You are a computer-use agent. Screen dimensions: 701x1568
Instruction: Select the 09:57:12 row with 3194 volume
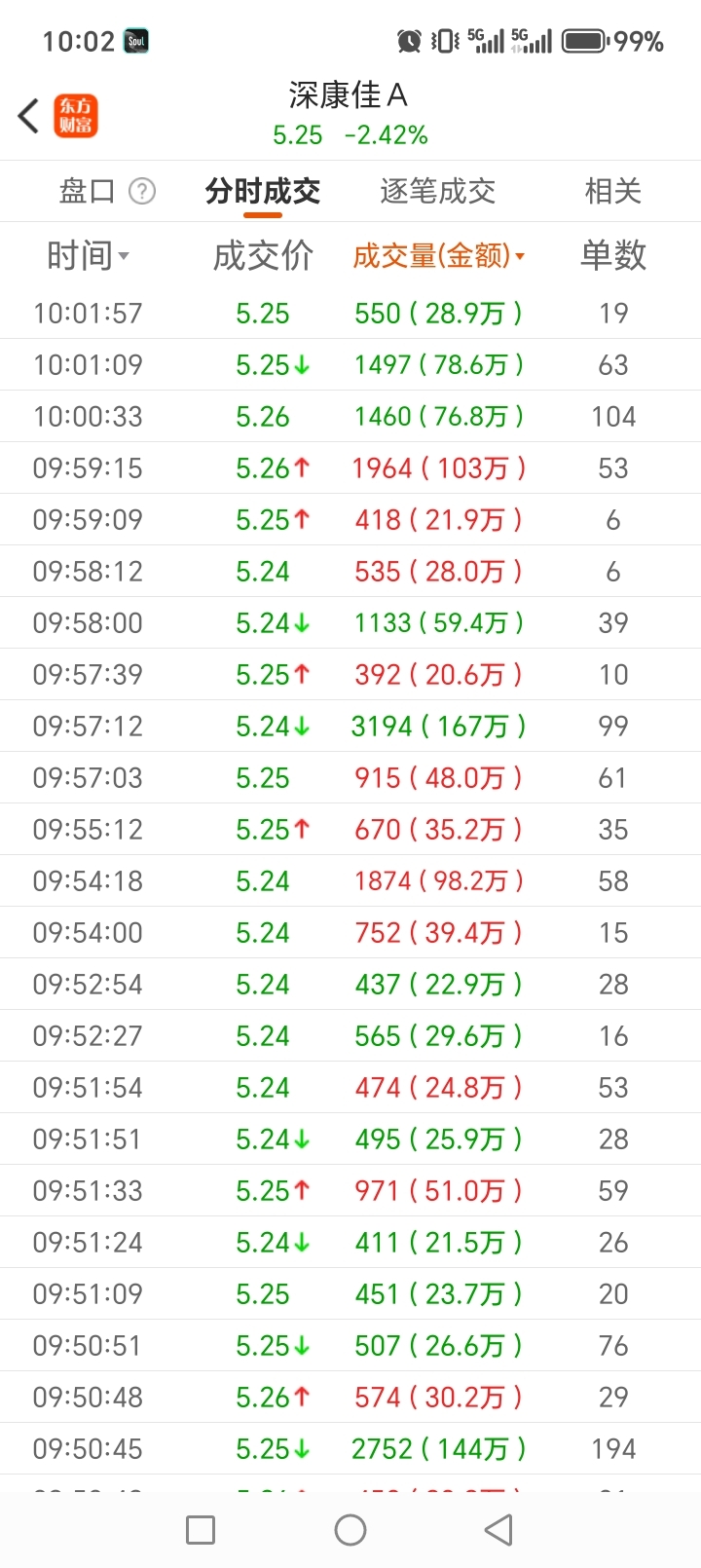click(x=350, y=726)
